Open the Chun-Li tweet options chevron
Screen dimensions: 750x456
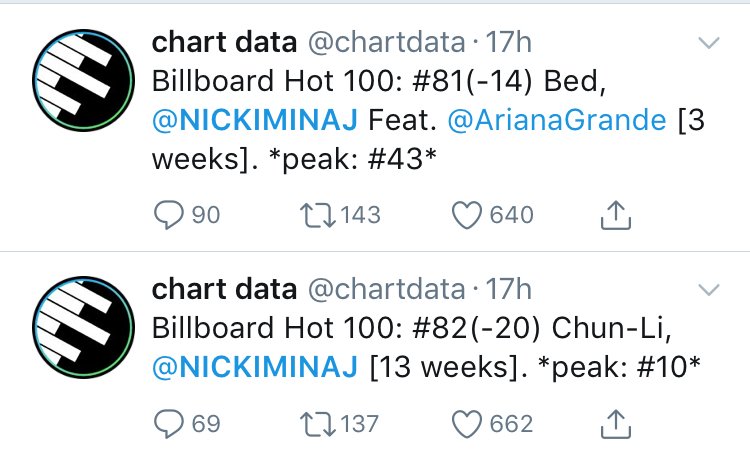point(708,290)
